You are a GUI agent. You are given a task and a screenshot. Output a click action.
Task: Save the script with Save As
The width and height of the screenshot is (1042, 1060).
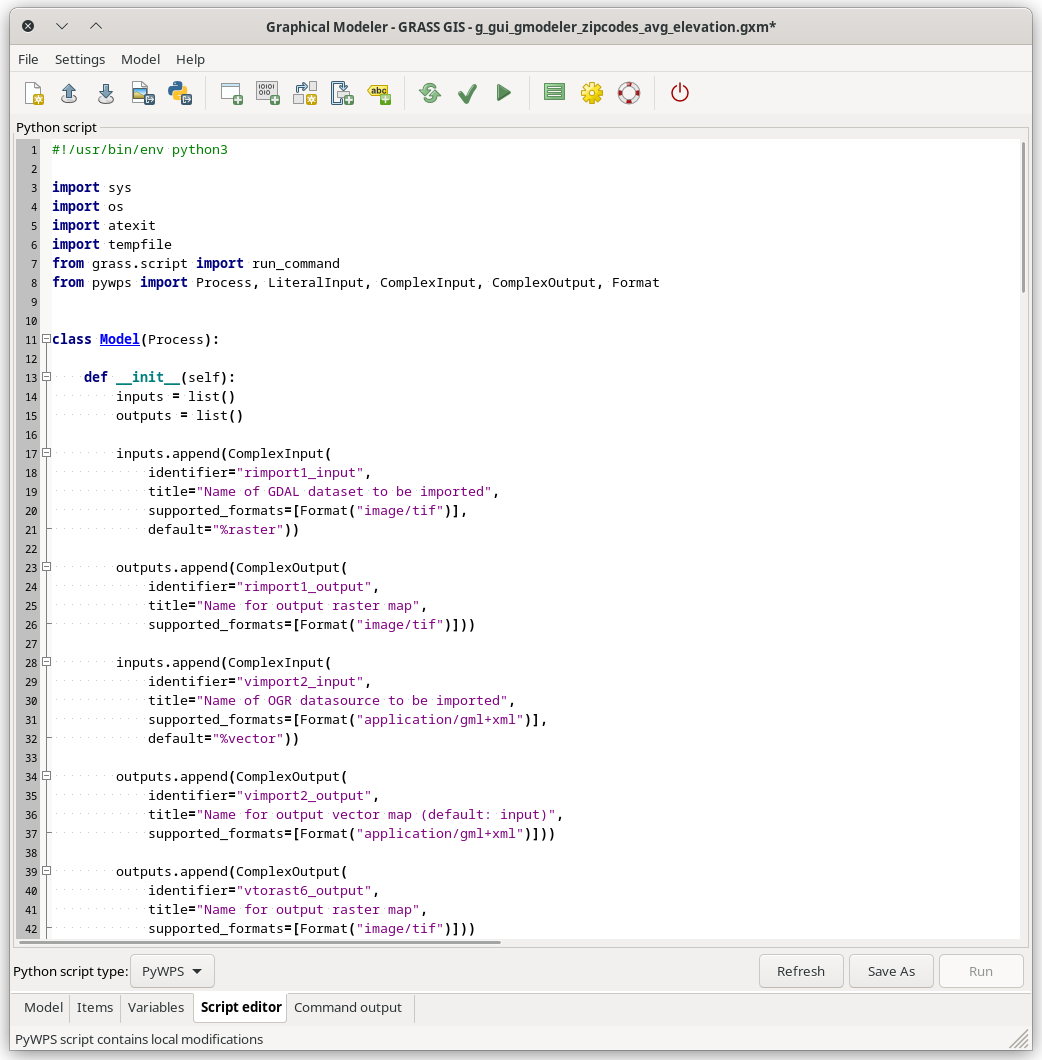coord(890,970)
